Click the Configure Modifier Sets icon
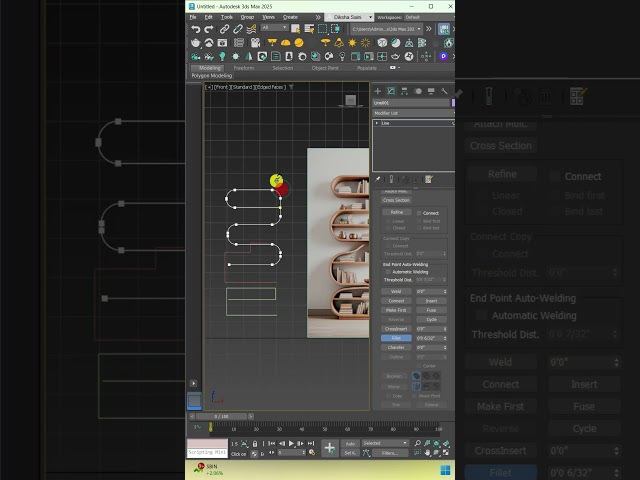Viewport: 640px width, 480px height. point(429,179)
